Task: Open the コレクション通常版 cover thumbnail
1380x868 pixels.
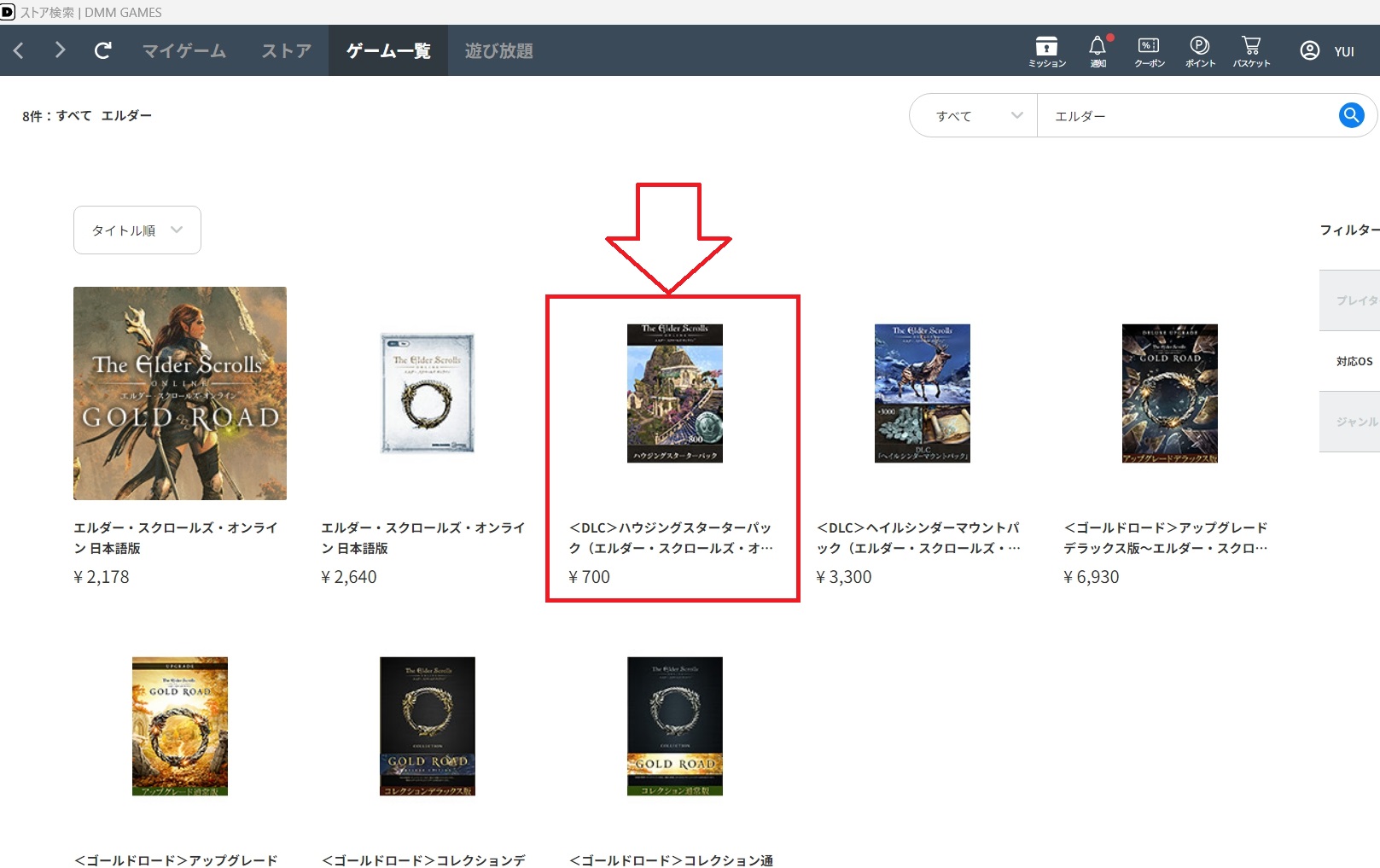Action: [x=675, y=726]
